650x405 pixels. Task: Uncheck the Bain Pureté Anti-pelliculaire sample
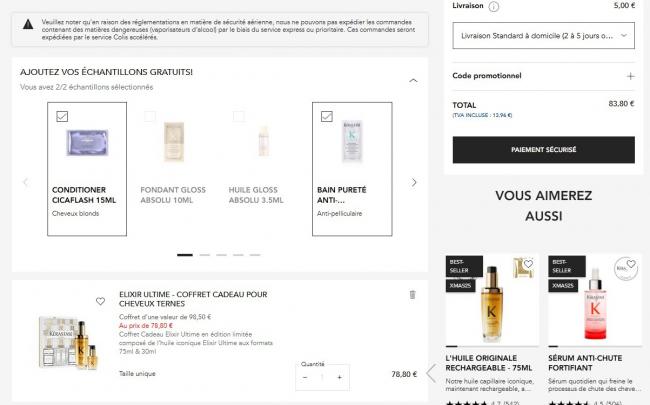click(327, 116)
